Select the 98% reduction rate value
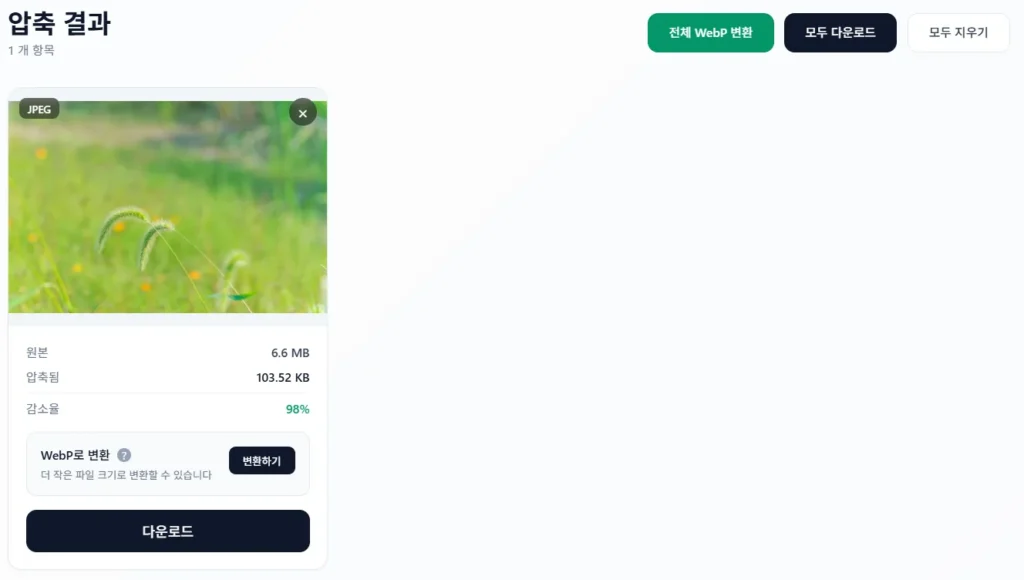Viewport: 1024px width, 580px height. click(x=297, y=410)
